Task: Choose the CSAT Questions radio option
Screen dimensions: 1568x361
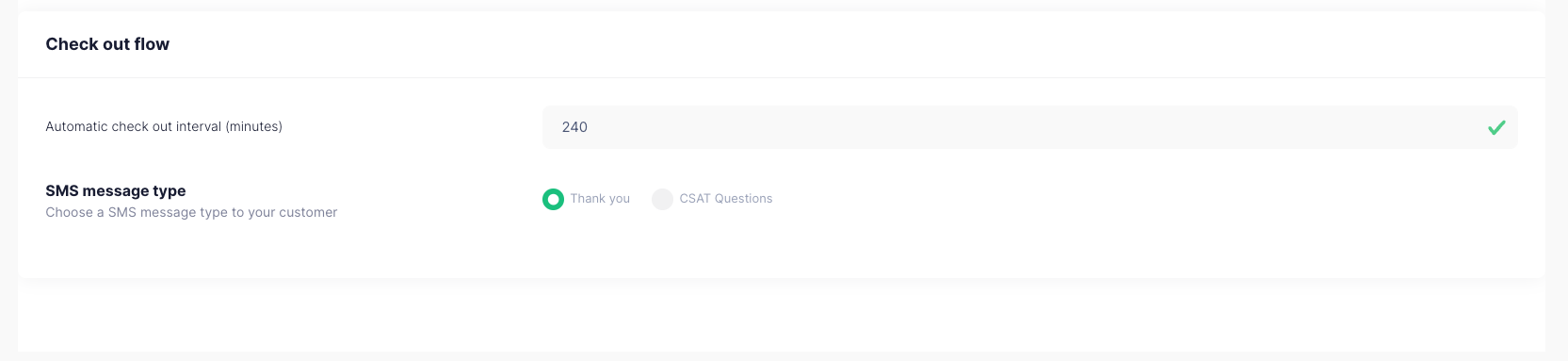Action: 662,199
